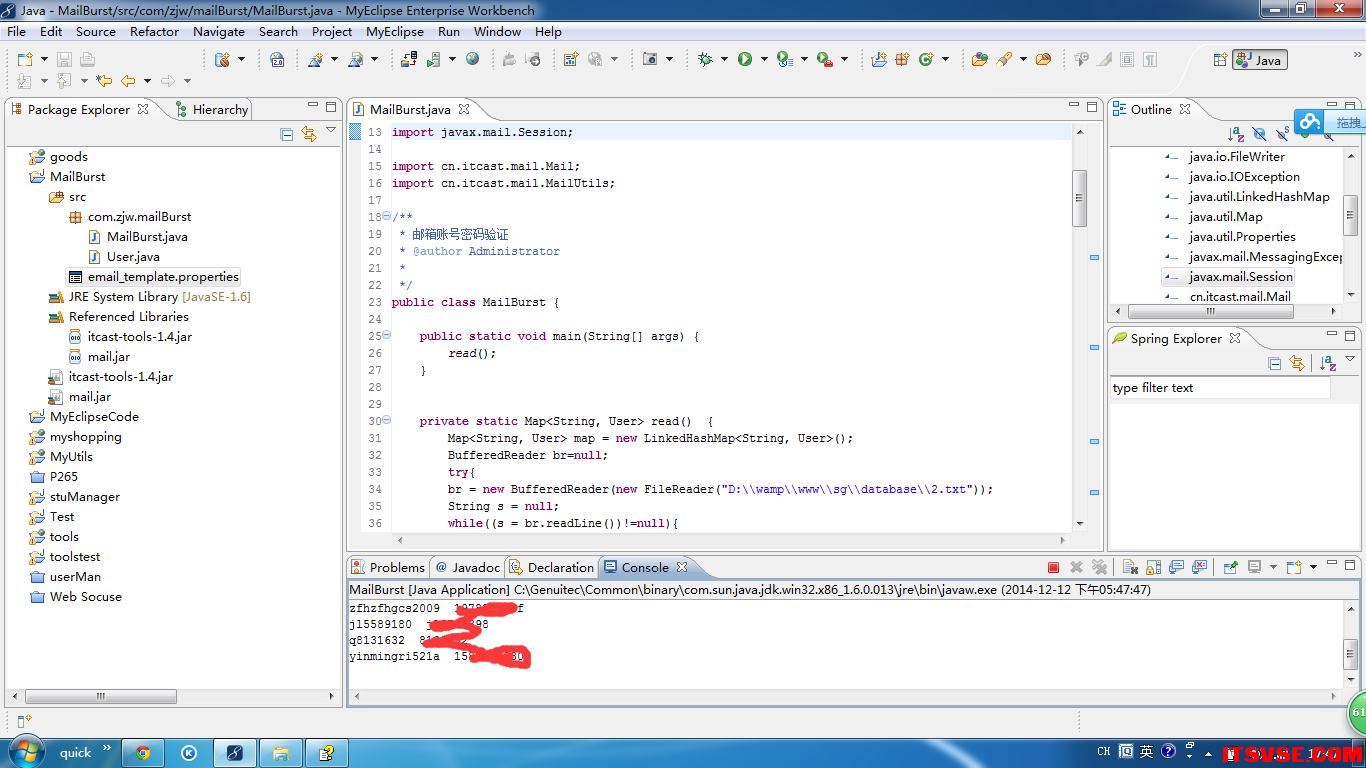
Task: Toggle Scroll Lock in the Console toolbar
Action: tap(1153, 567)
